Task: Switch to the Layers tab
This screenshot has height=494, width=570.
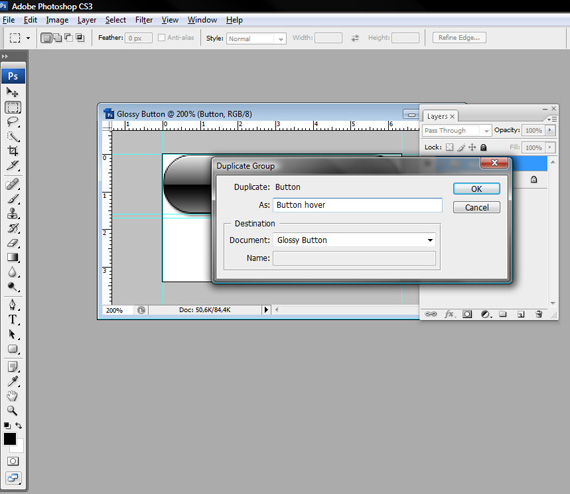Action: [441, 116]
